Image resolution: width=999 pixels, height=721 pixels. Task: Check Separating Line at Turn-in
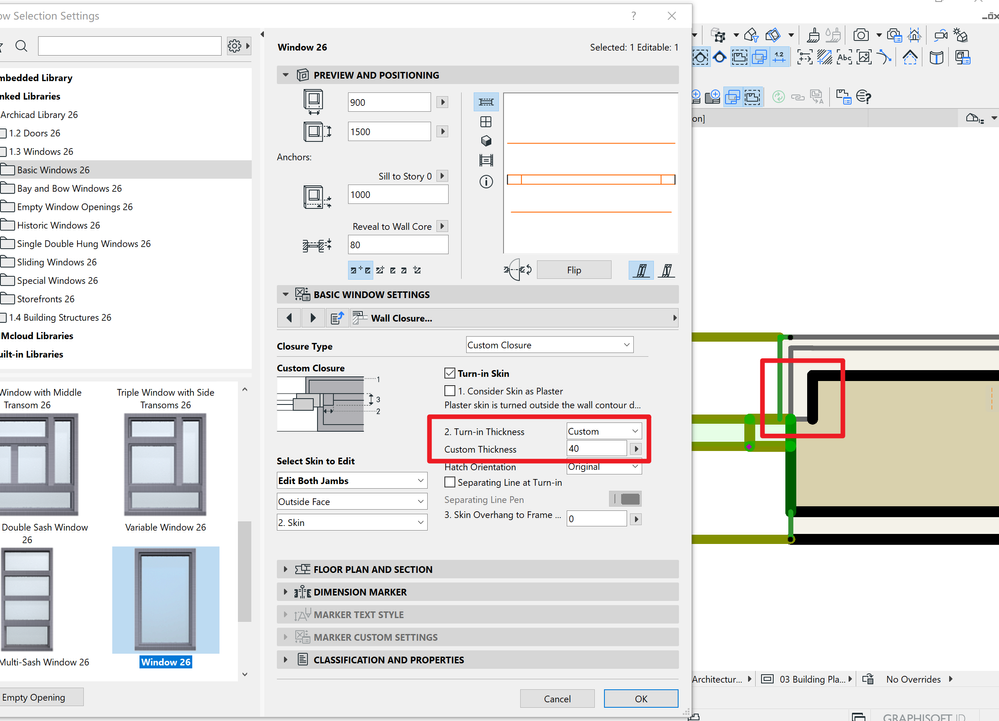[450, 482]
